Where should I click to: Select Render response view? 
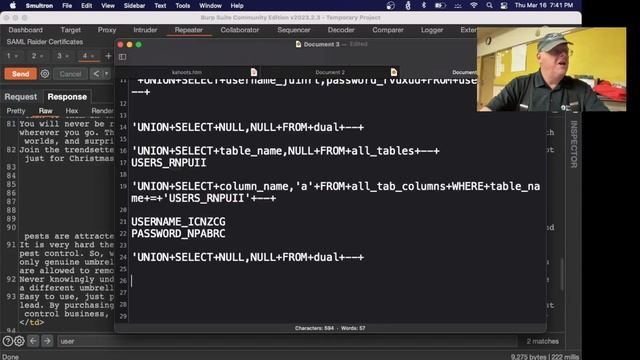102,111
